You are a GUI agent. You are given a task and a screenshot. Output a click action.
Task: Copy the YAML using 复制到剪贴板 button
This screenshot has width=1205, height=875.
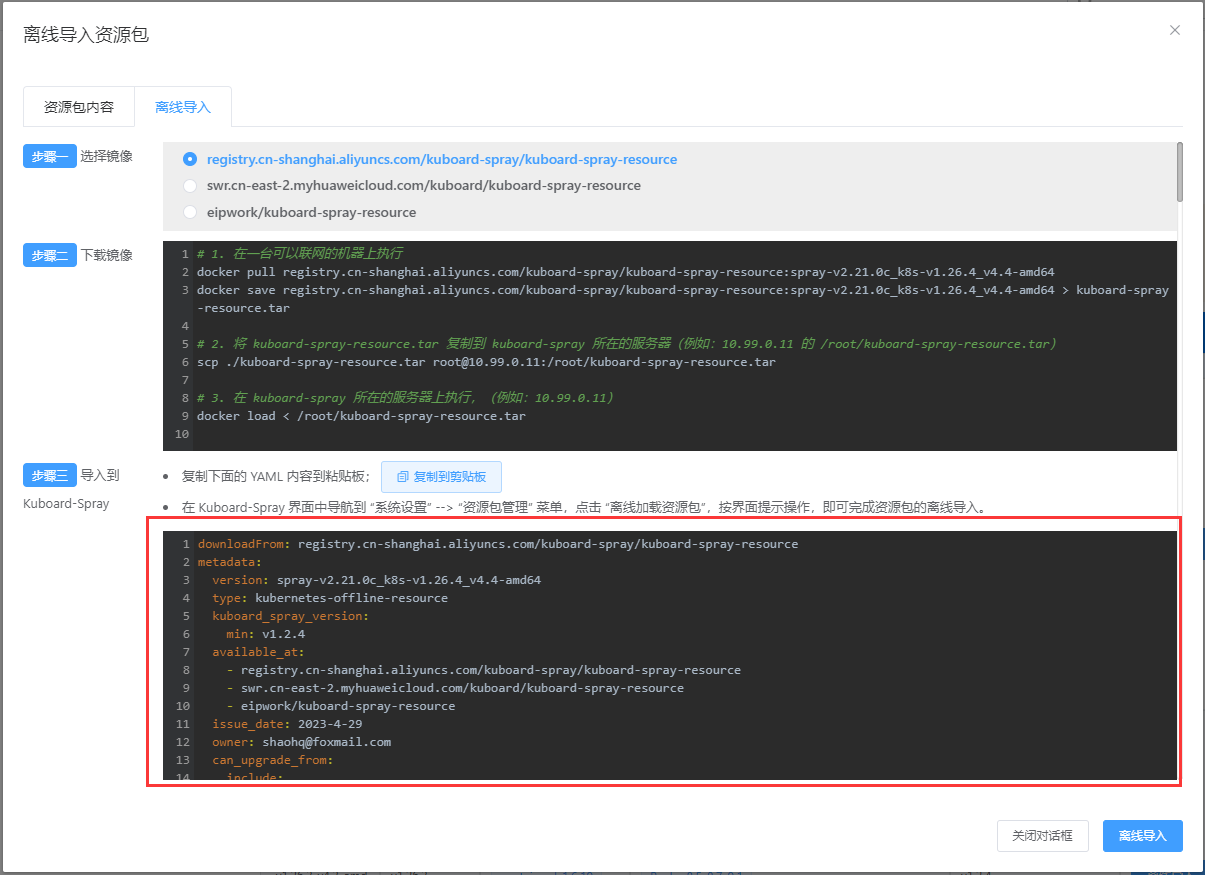pyautogui.click(x=441, y=477)
